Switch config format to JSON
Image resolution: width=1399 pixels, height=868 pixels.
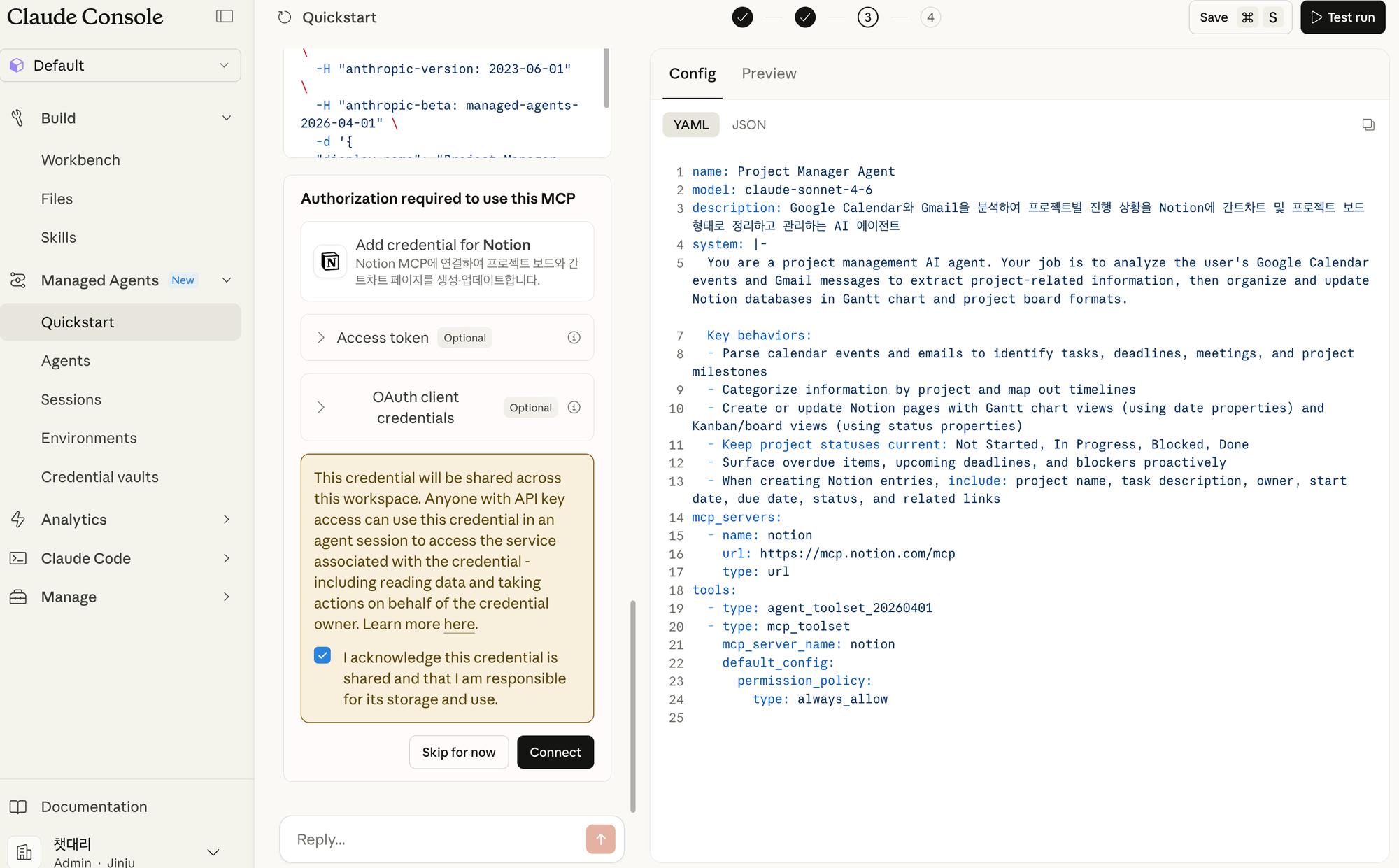(x=748, y=124)
